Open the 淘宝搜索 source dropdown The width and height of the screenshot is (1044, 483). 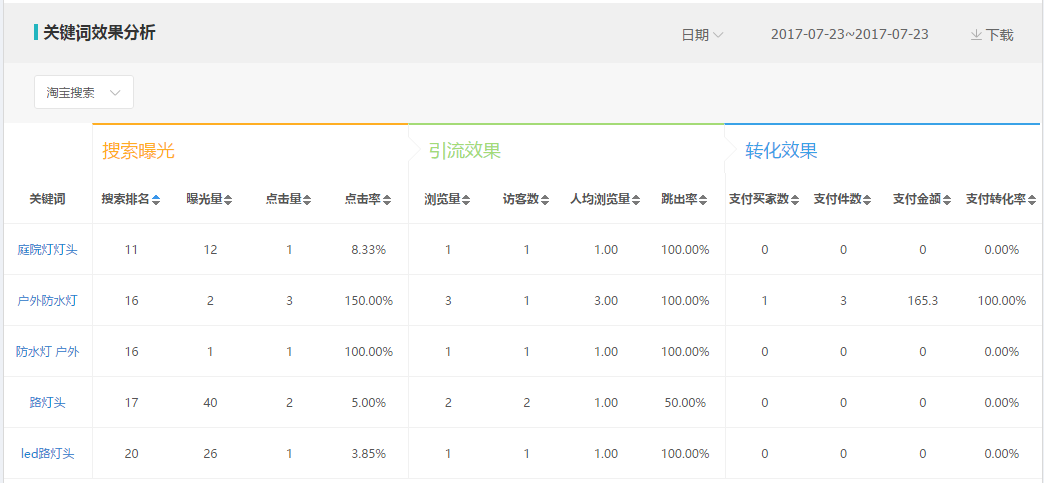point(84,92)
